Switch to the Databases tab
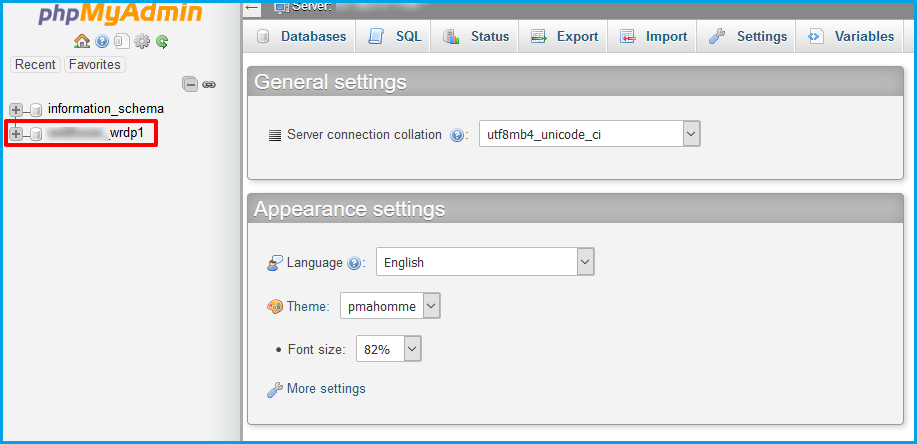The image size is (917, 444). pos(301,37)
